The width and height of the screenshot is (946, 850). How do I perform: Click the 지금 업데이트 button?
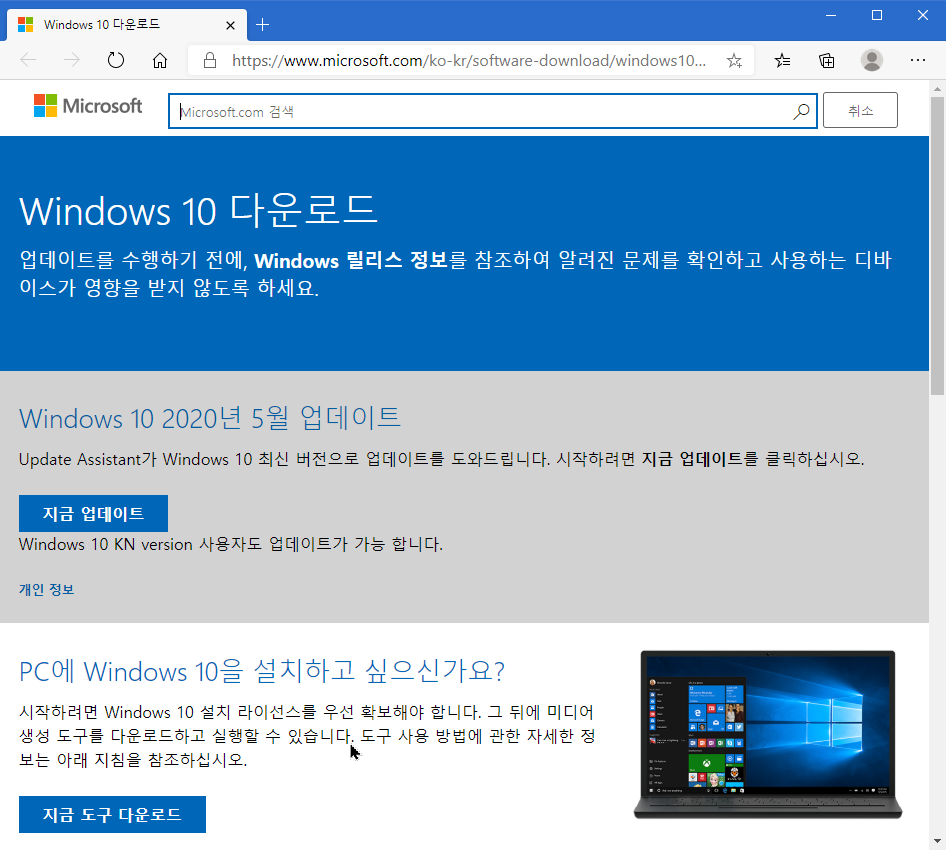coord(94,513)
